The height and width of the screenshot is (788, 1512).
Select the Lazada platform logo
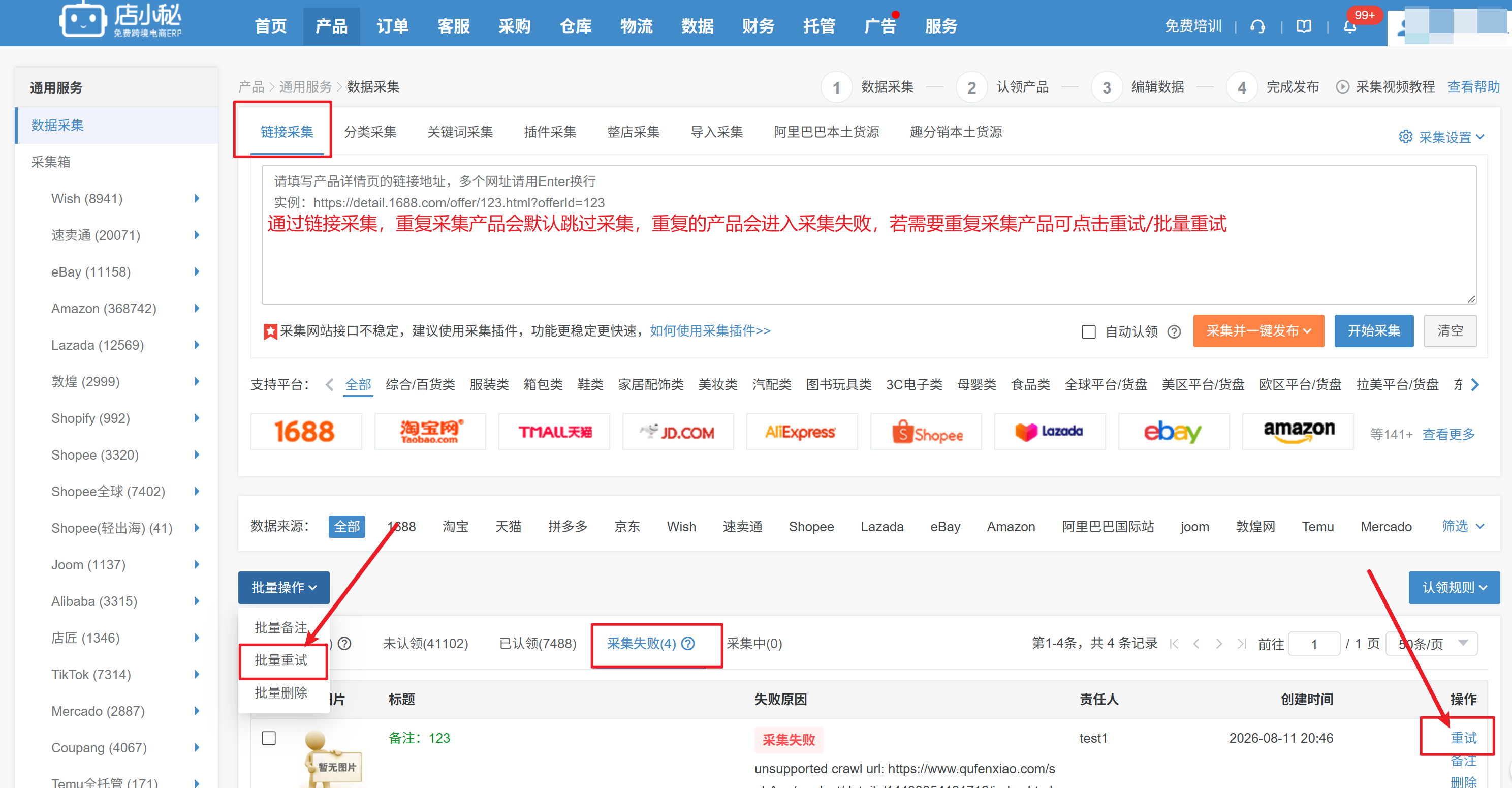click(x=1050, y=432)
